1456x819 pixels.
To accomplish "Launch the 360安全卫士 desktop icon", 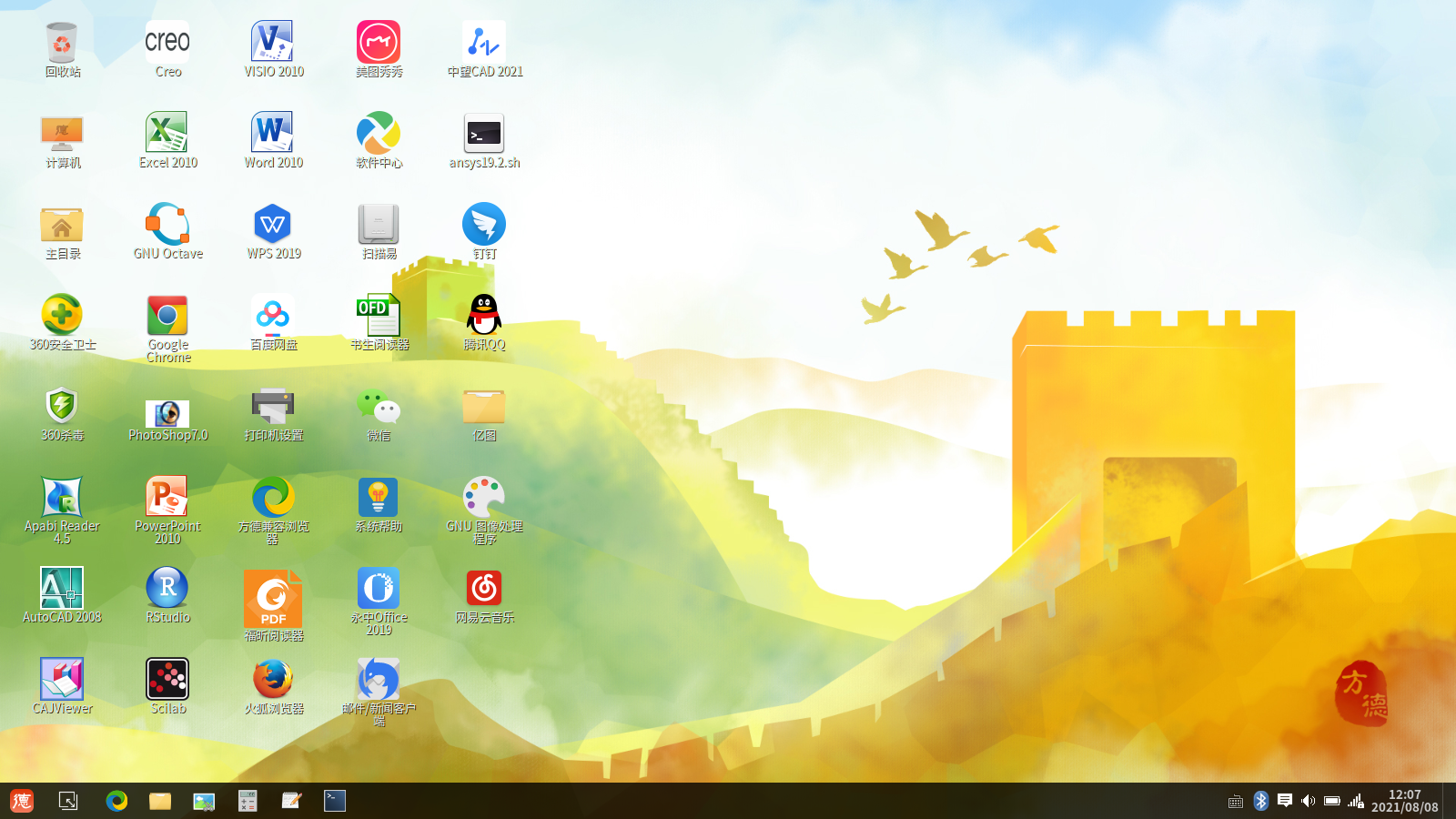I will (x=62, y=316).
